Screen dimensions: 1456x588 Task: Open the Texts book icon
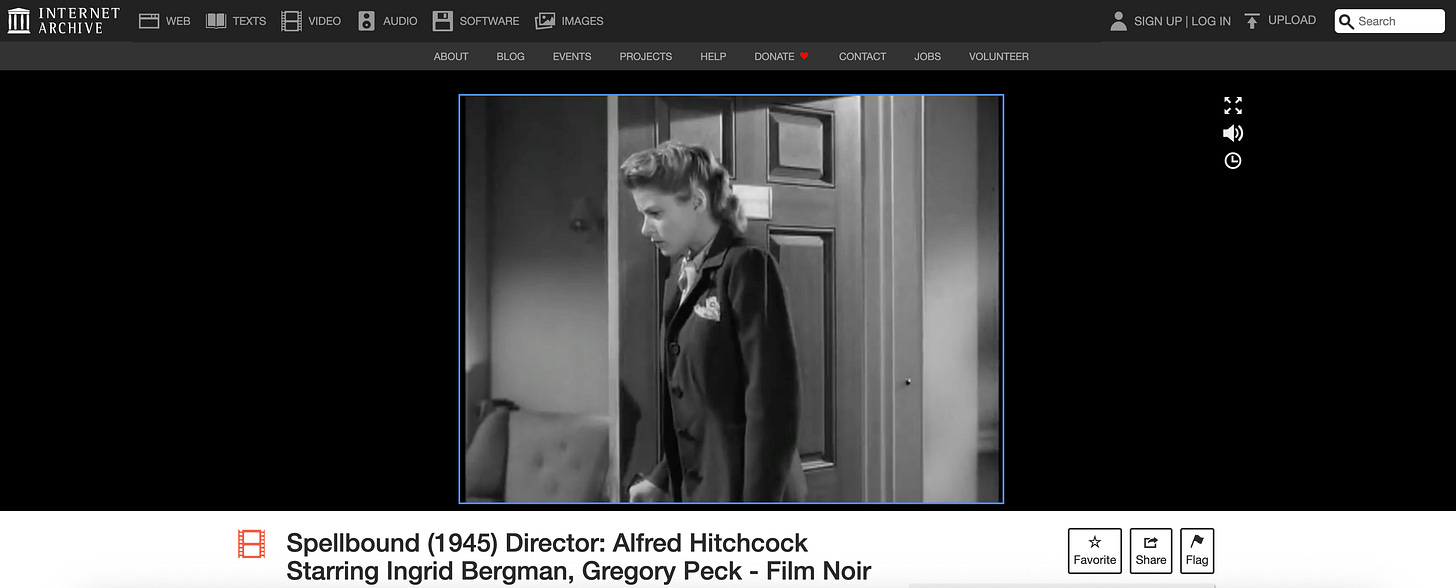216,21
